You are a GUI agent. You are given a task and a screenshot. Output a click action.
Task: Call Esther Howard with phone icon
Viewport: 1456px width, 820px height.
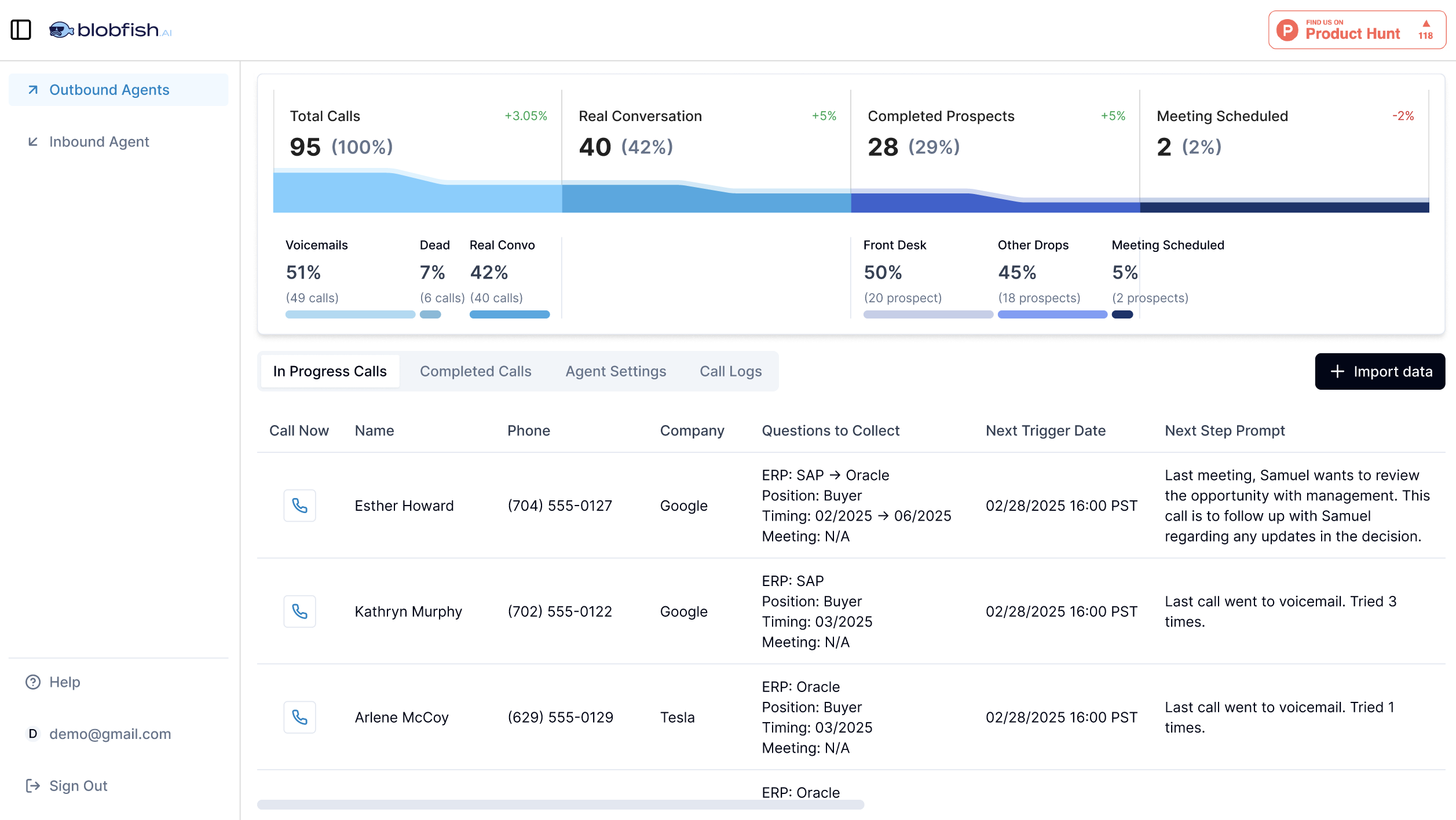click(x=299, y=506)
